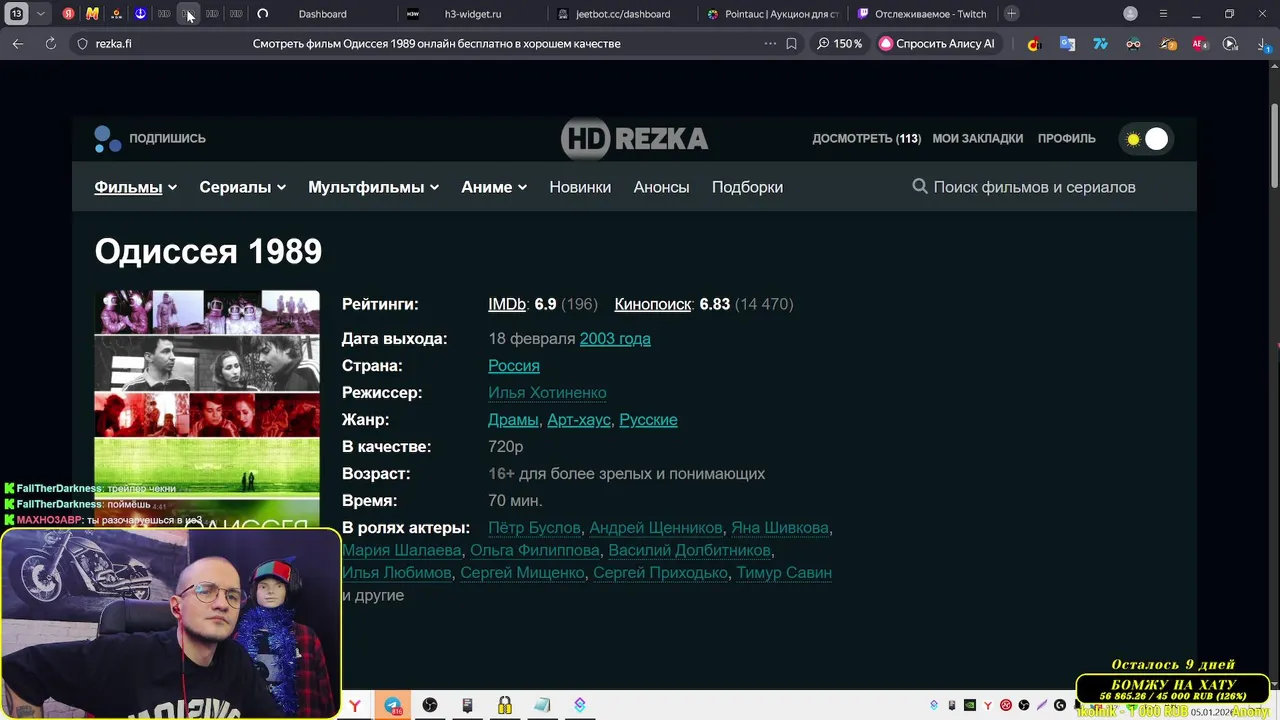Open the tab counter showing 13
Viewport: 1280px width, 720px height.
pos(16,14)
